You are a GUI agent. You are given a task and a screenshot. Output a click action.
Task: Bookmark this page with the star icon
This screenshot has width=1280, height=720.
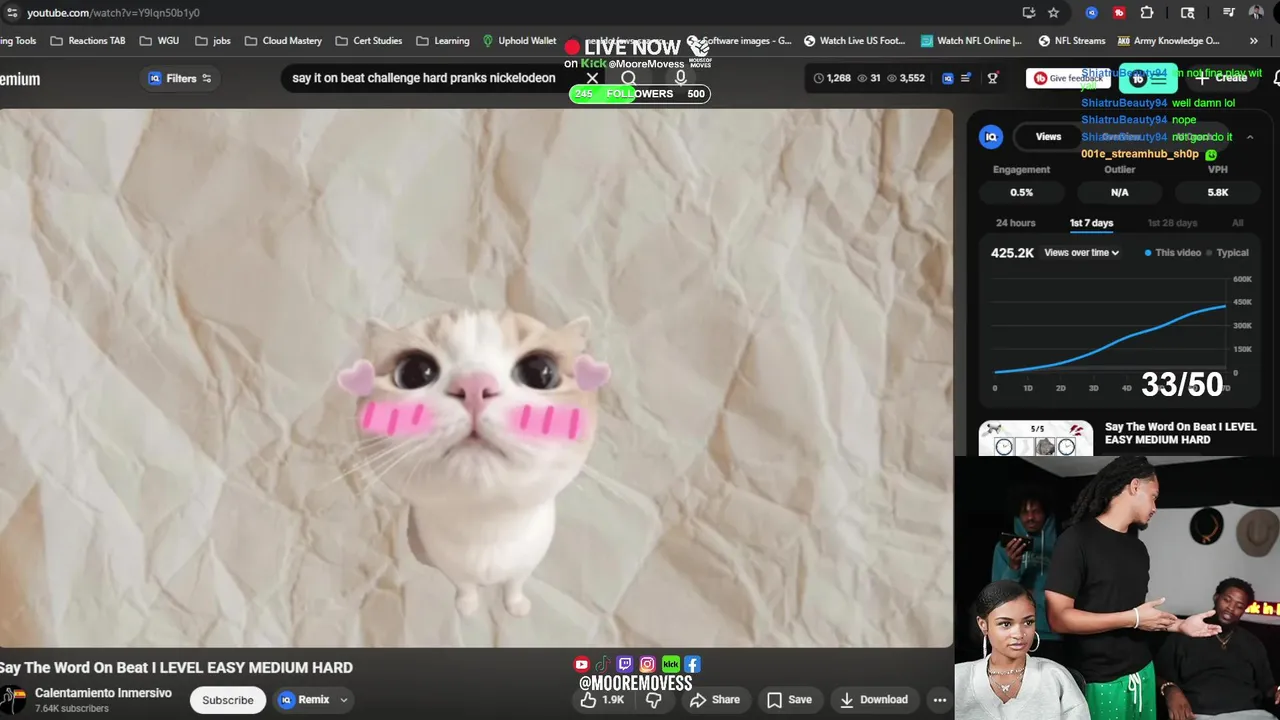[1053, 13]
